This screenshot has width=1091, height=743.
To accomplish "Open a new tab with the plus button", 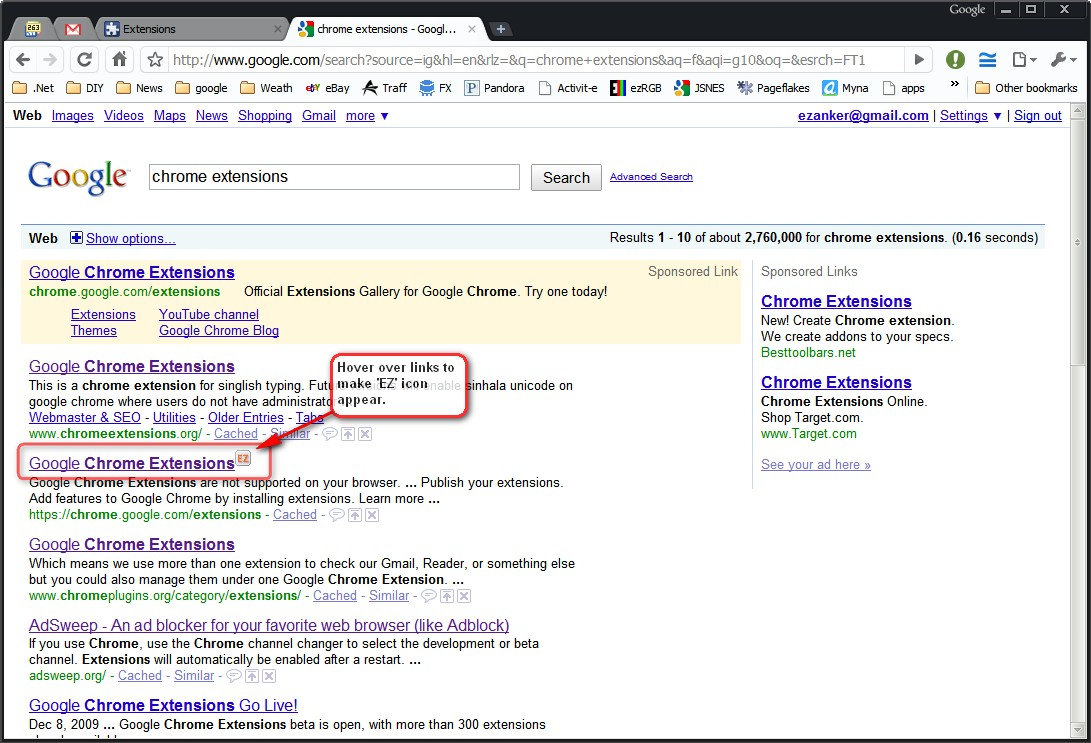I will click(x=500, y=29).
